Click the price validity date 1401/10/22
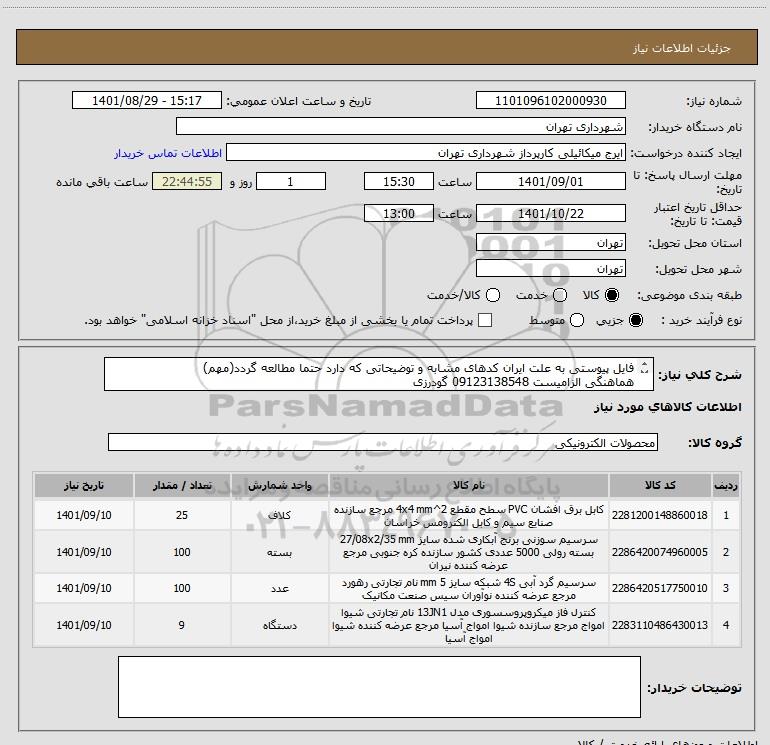The height and width of the screenshot is (745, 770). [x=550, y=214]
